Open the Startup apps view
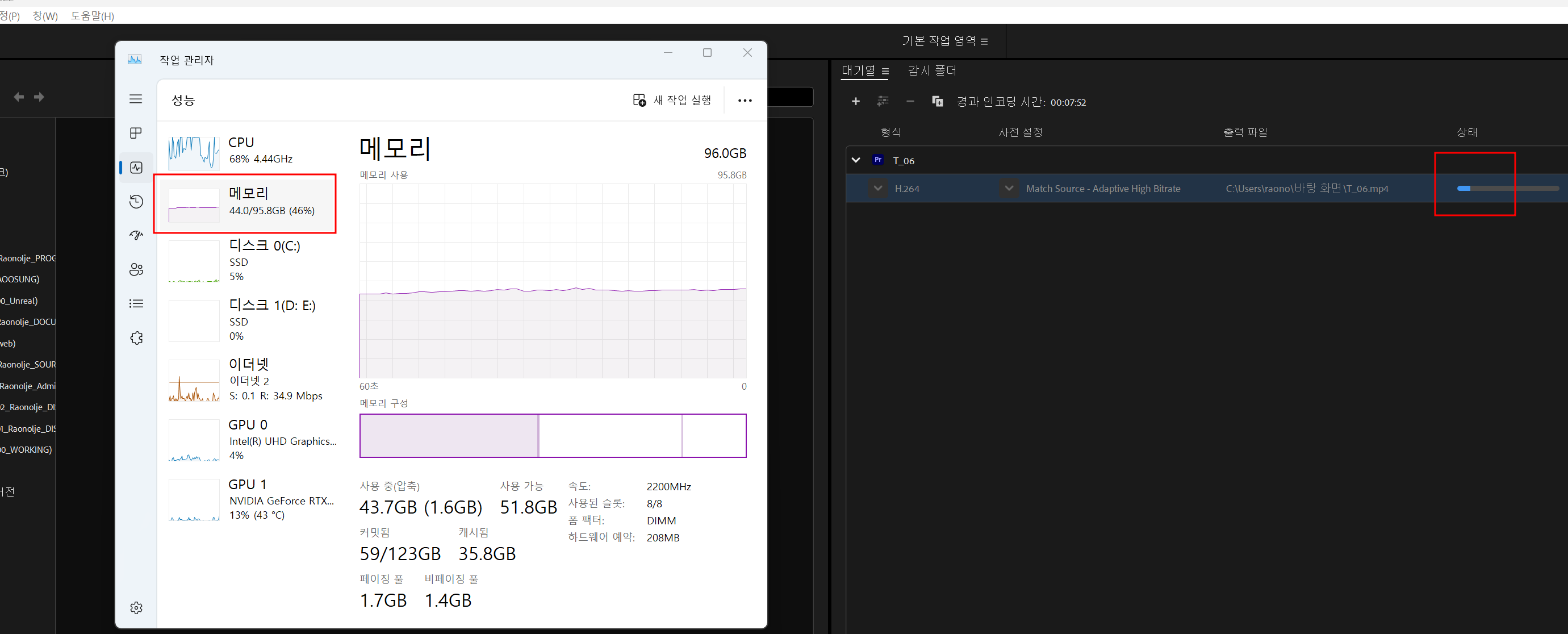The image size is (1568, 634). point(135,235)
